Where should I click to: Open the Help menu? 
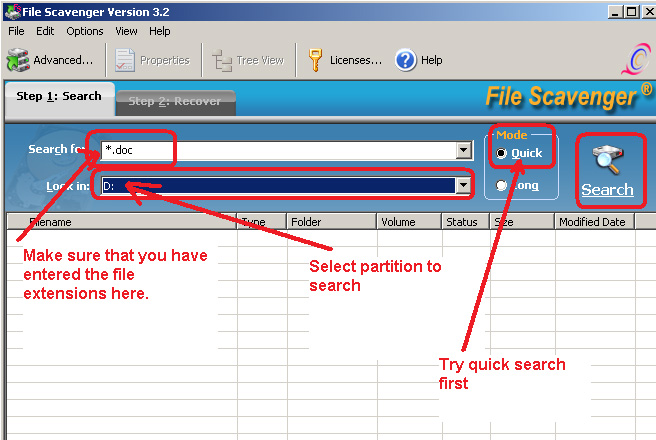click(x=160, y=31)
